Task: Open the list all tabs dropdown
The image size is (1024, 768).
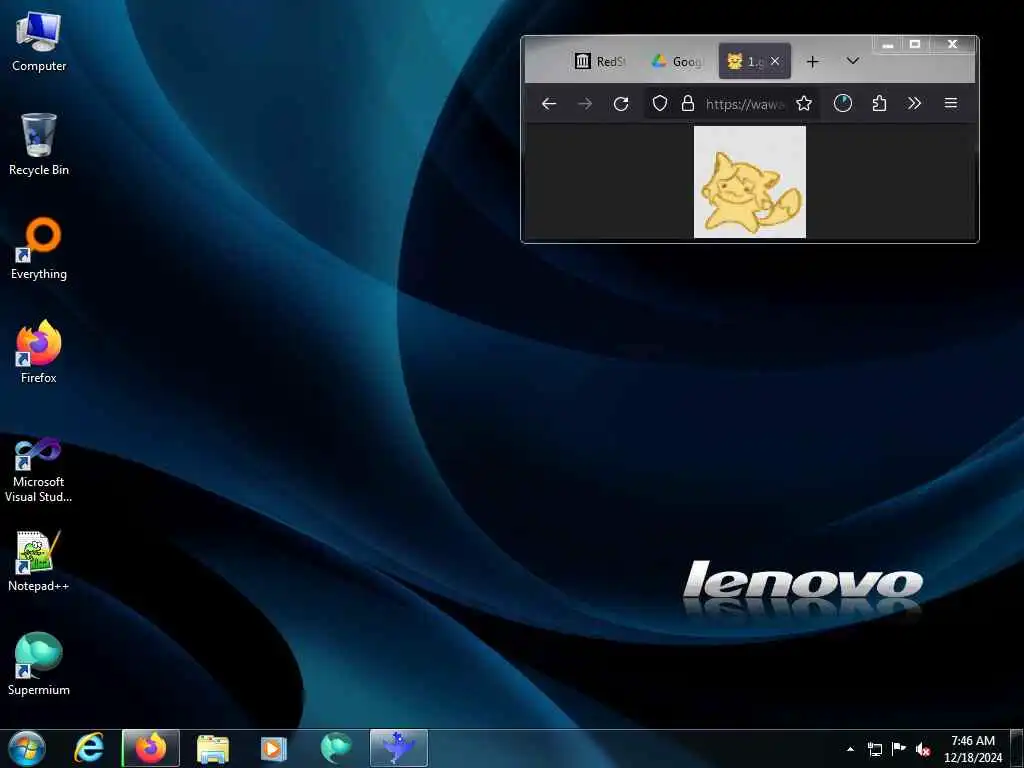Action: 852,61
